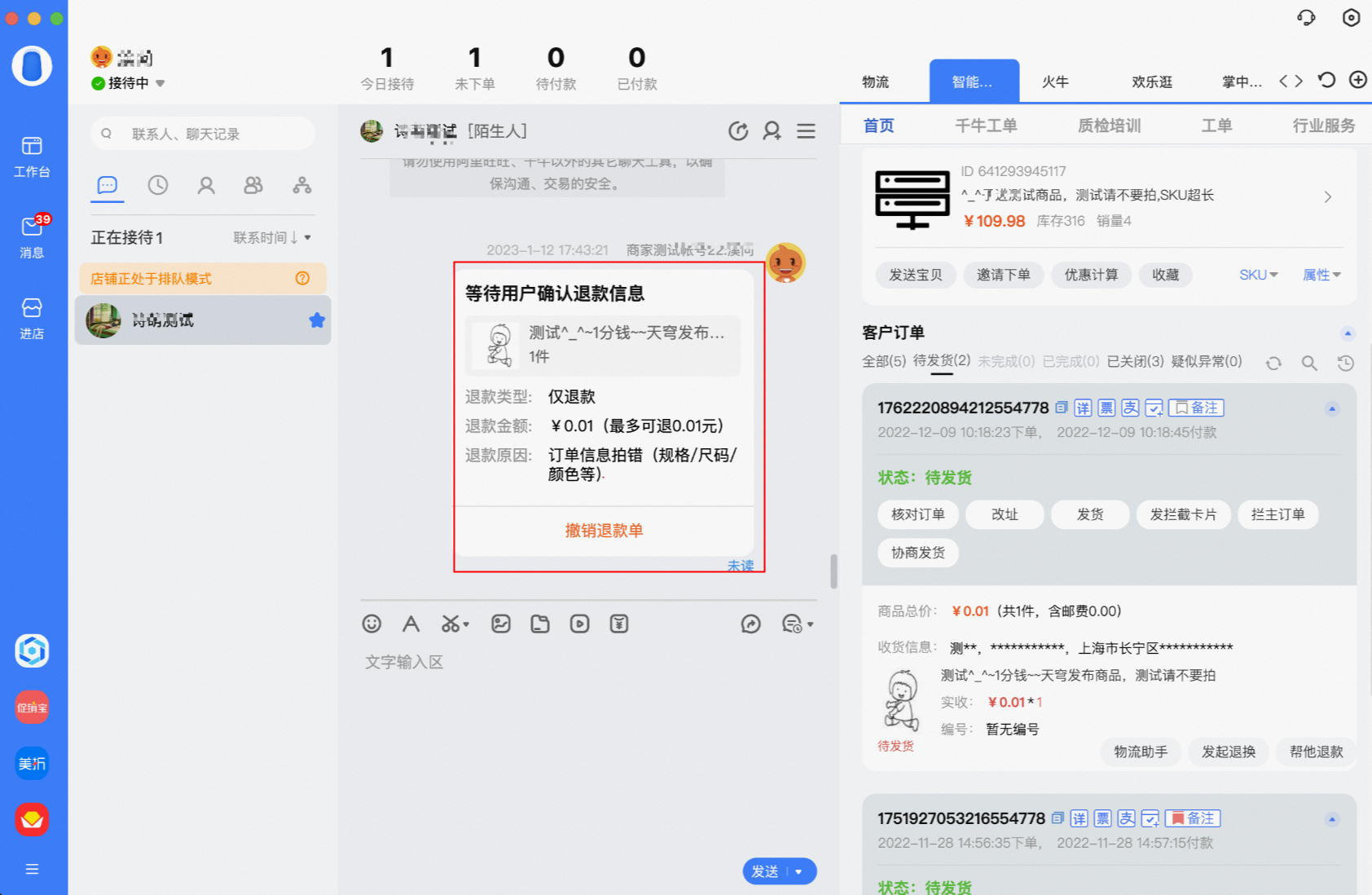This screenshot has height=895, width=1372.
Task: Copy order number 1762220894212554778
Action: click(x=1061, y=407)
